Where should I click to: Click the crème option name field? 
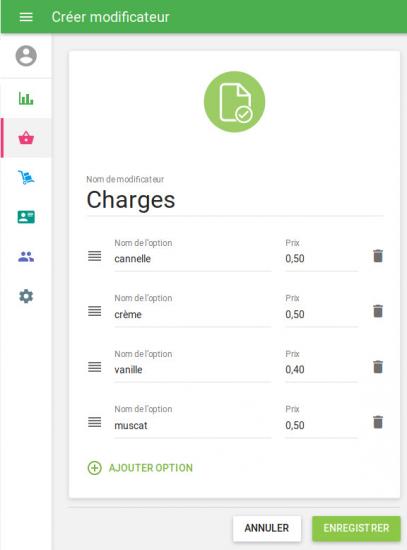click(x=193, y=314)
